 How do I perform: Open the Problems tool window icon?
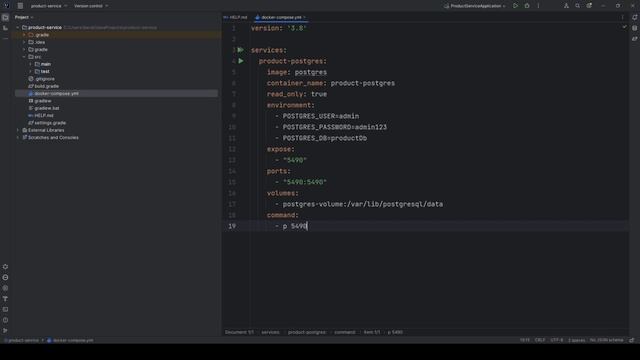pyautogui.click(x=5, y=320)
